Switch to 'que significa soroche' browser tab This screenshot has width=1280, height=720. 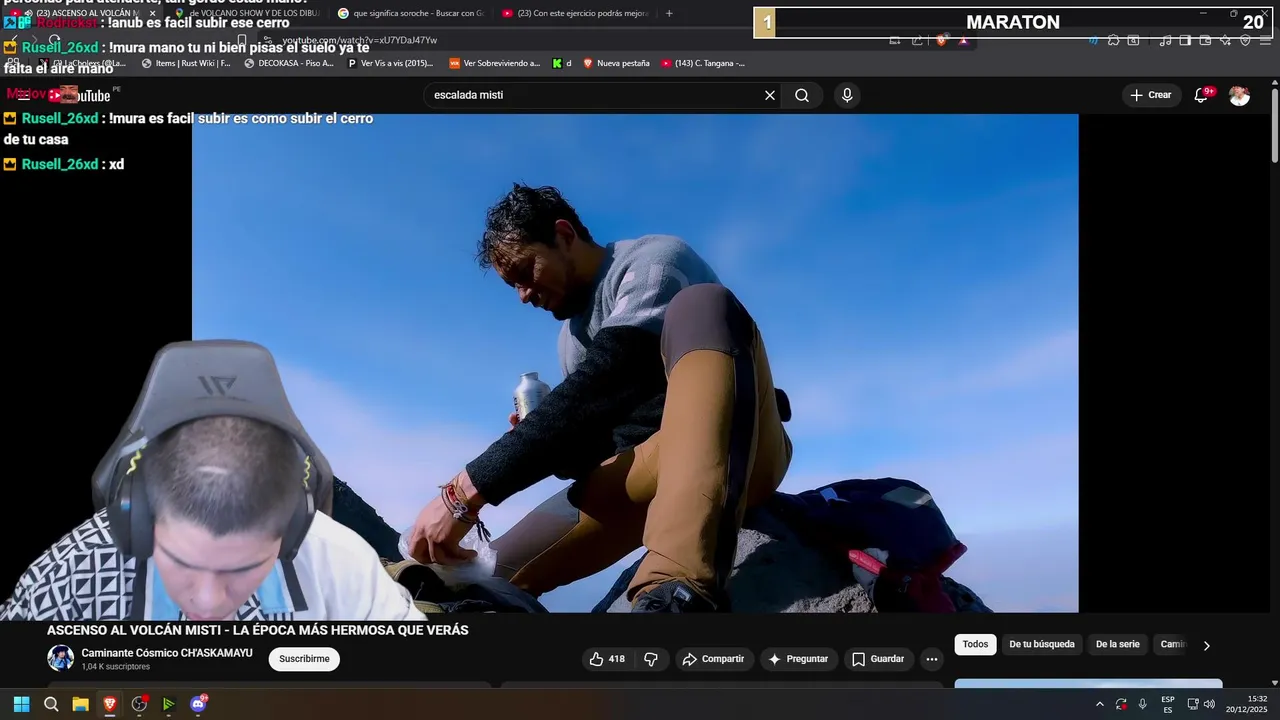pyautogui.click(x=410, y=13)
